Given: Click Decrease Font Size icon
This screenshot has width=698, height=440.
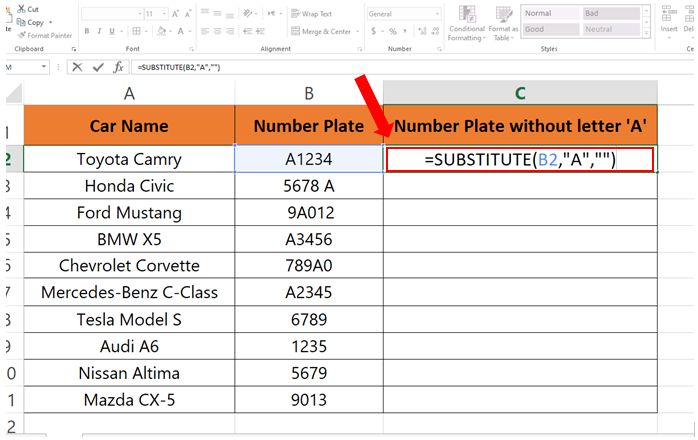Looking at the screenshot, I should (188, 14).
